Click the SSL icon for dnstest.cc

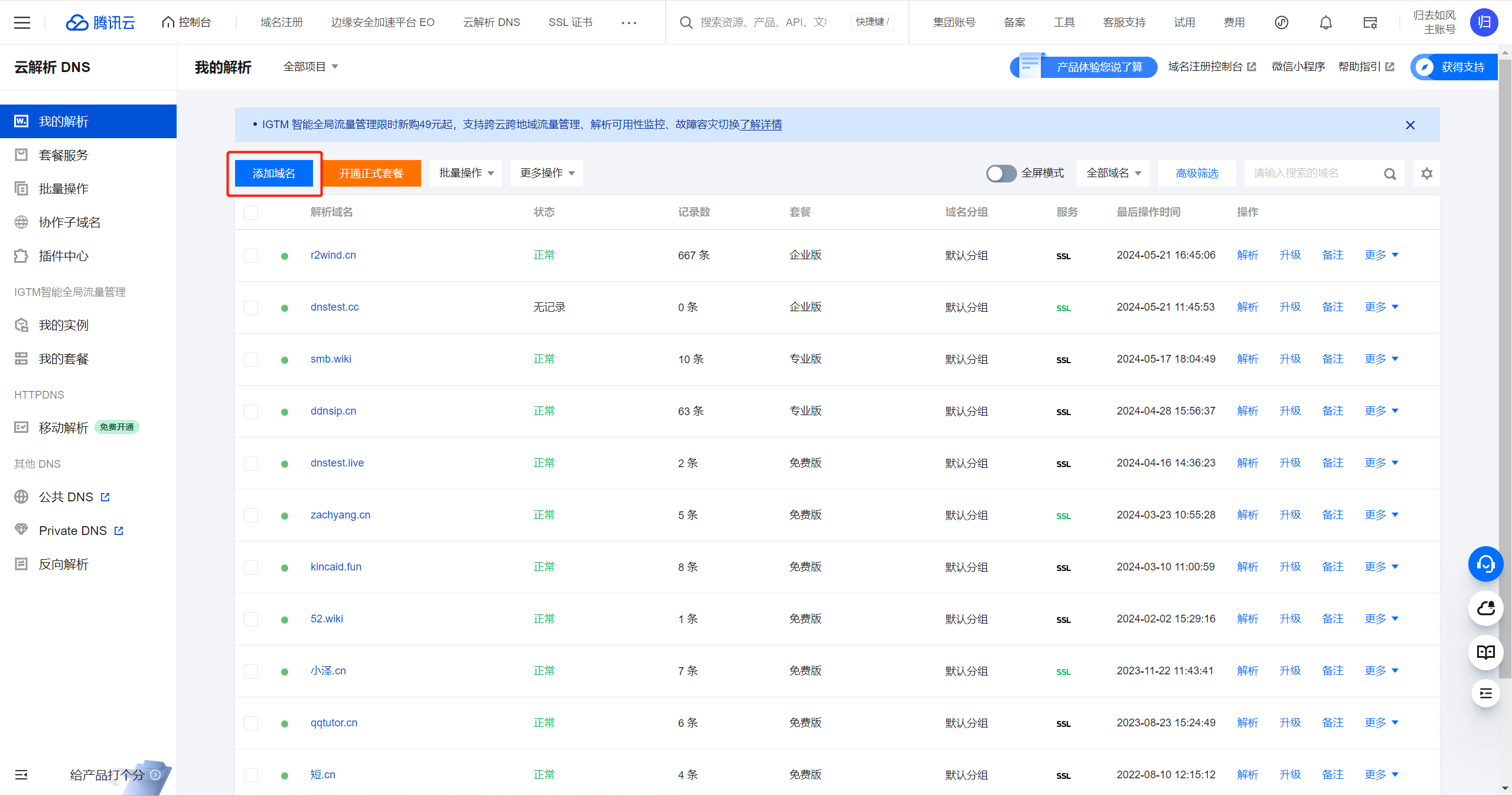click(1063, 308)
